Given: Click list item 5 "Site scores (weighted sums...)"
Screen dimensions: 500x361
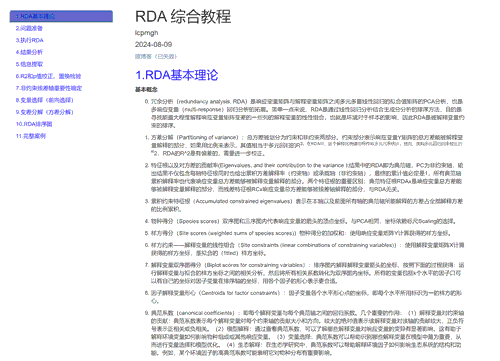Looking at the screenshot, I should [301, 233].
